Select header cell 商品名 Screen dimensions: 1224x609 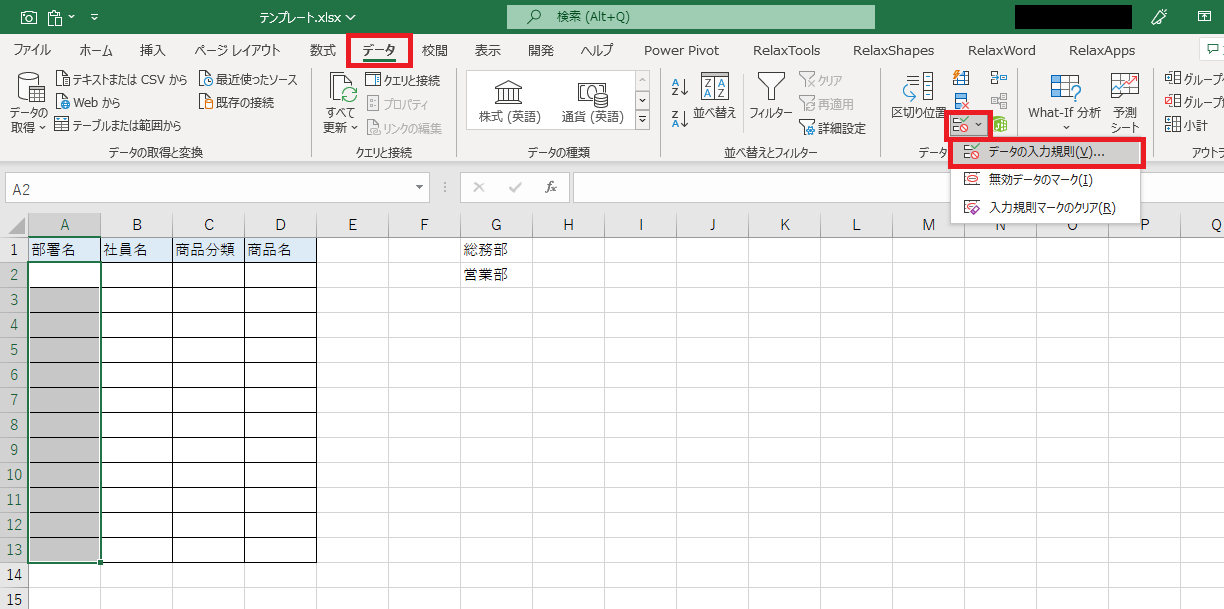pos(280,250)
